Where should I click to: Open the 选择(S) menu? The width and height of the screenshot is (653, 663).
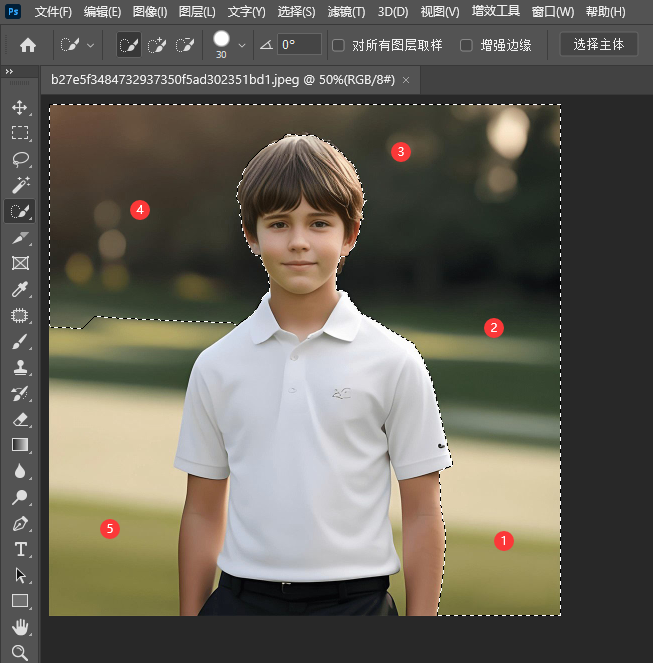pos(296,12)
